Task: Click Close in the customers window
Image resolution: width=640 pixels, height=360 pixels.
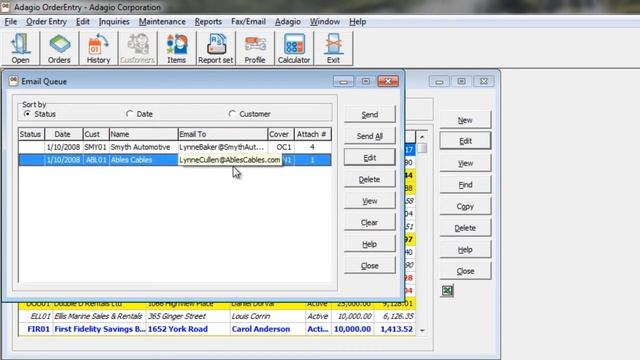Action: tap(465, 271)
